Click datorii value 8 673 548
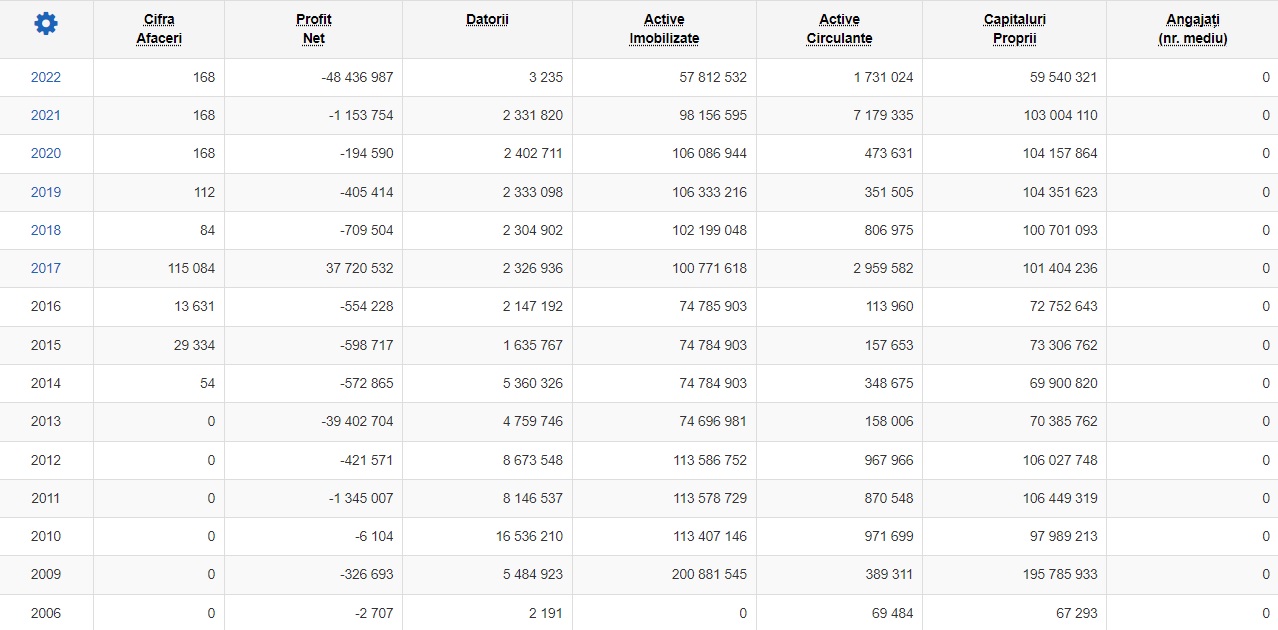This screenshot has height=630, width=1278. [533, 460]
